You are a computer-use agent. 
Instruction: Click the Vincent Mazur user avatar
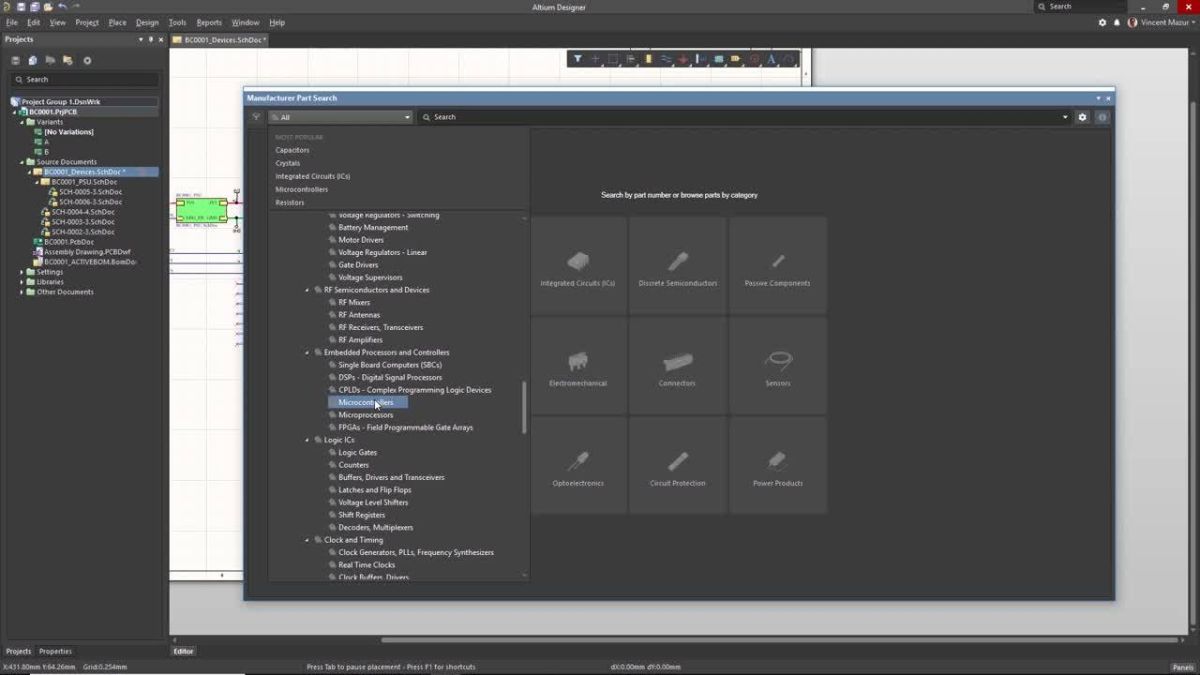[1131, 22]
